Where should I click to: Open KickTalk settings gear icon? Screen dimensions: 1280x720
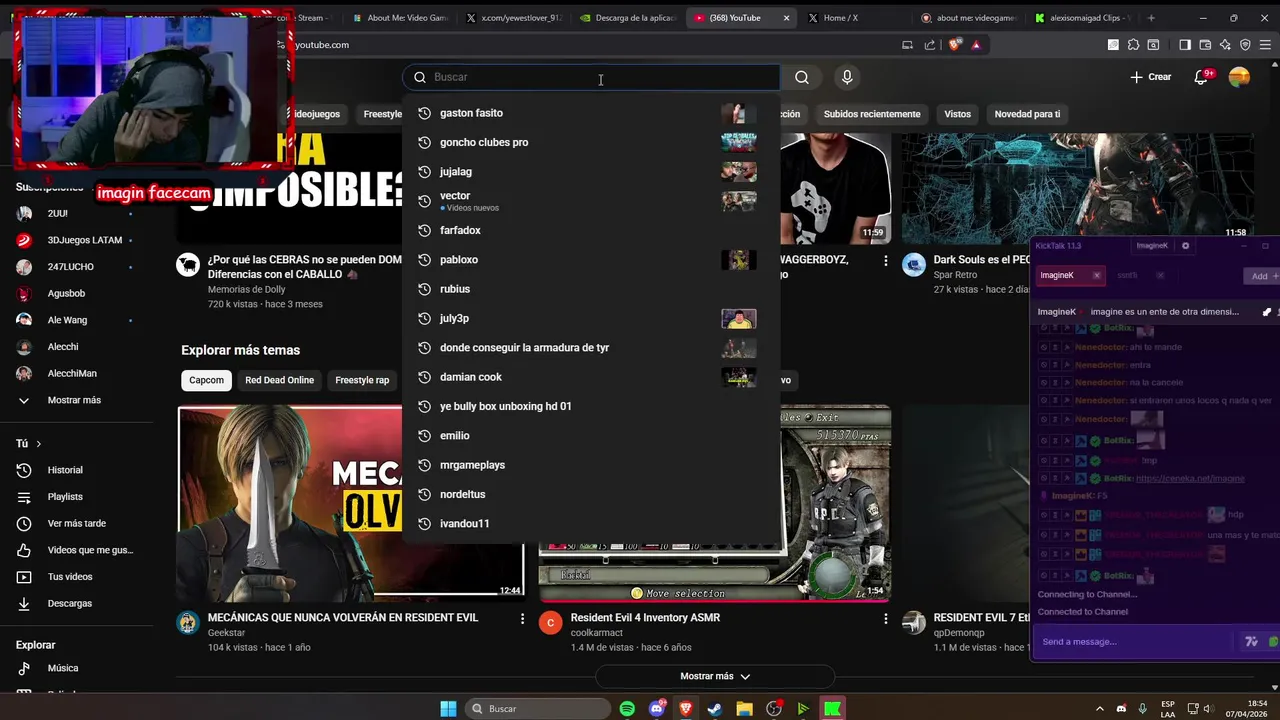pos(1186,246)
